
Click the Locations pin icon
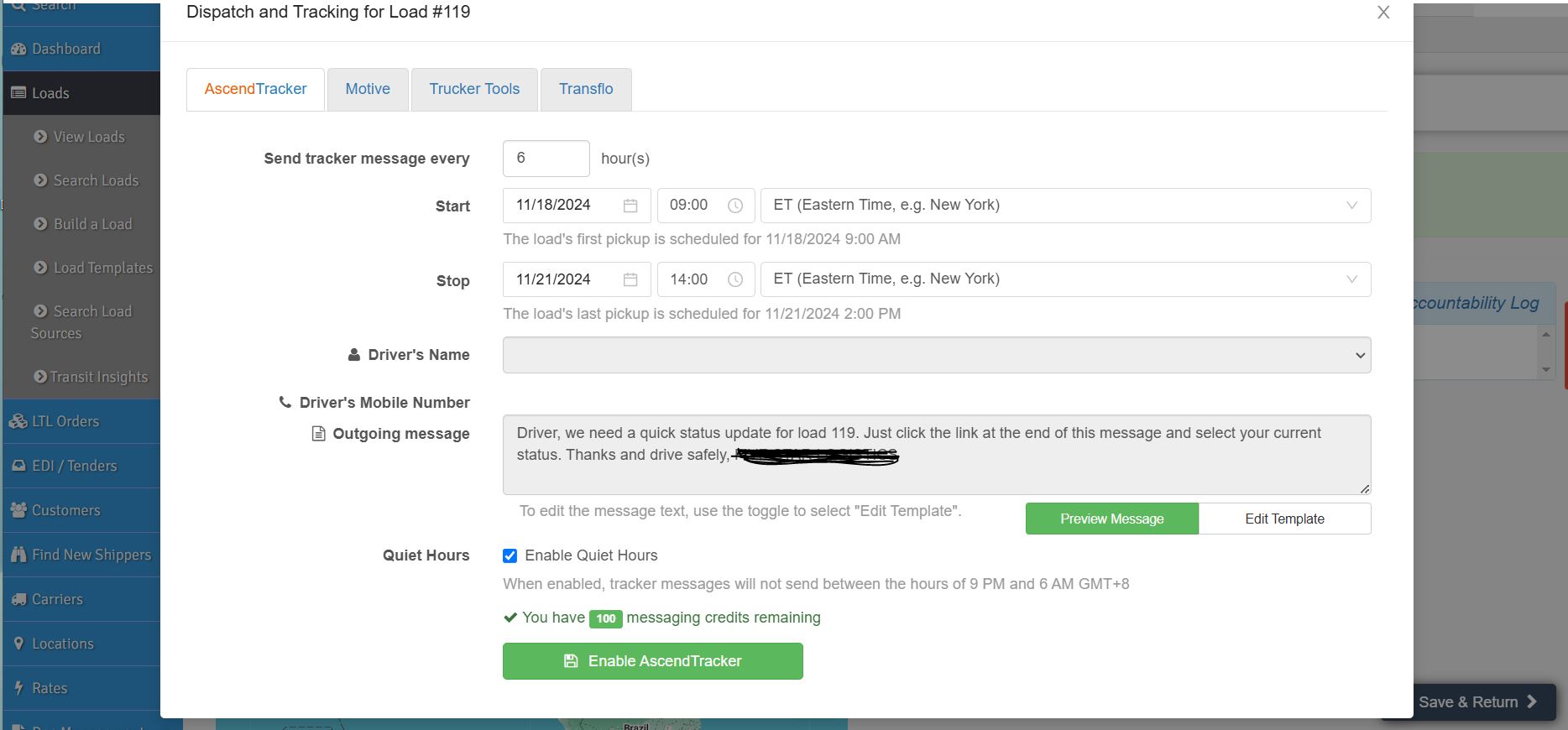point(18,644)
